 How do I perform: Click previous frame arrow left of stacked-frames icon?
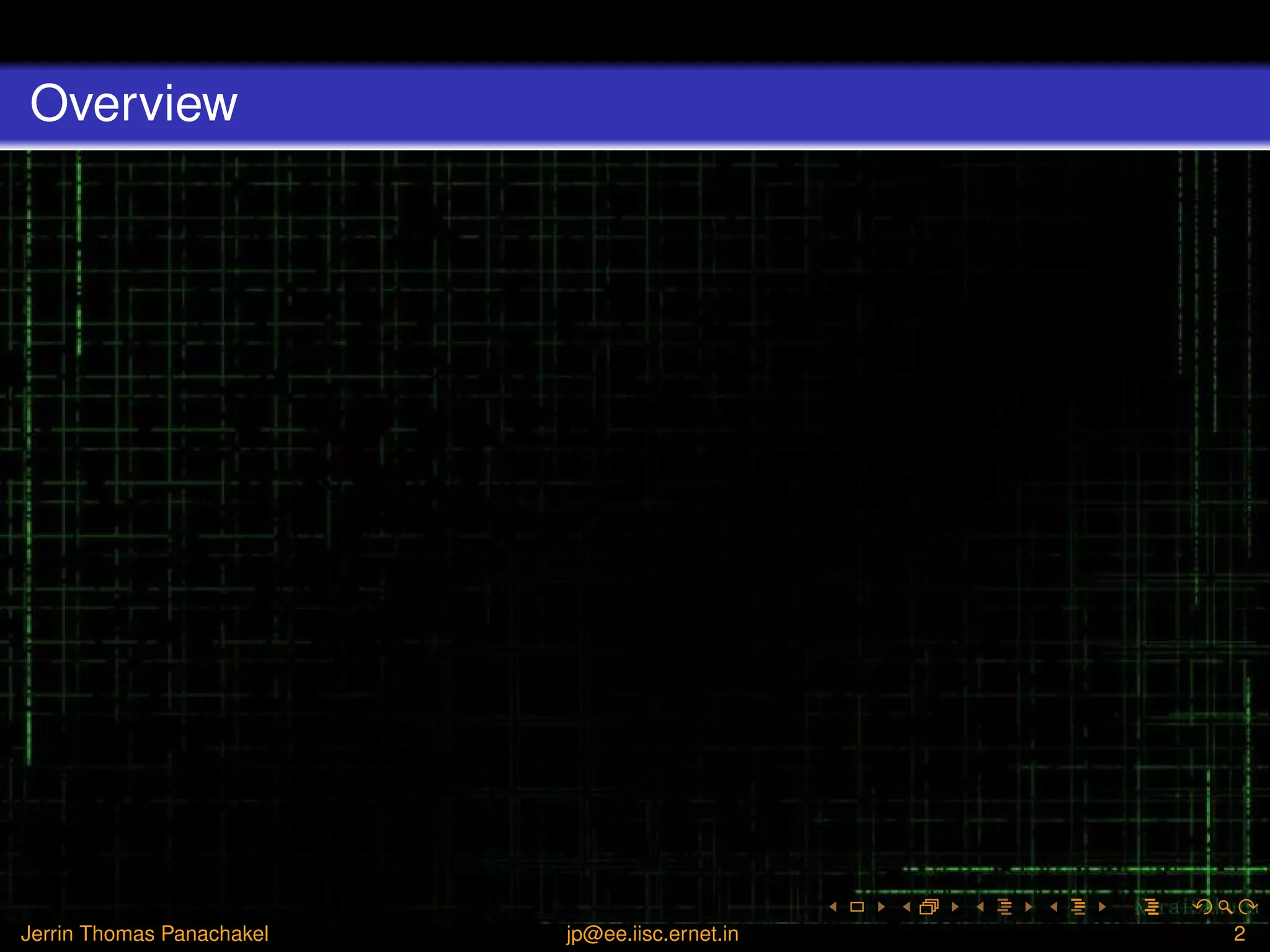tap(907, 907)
